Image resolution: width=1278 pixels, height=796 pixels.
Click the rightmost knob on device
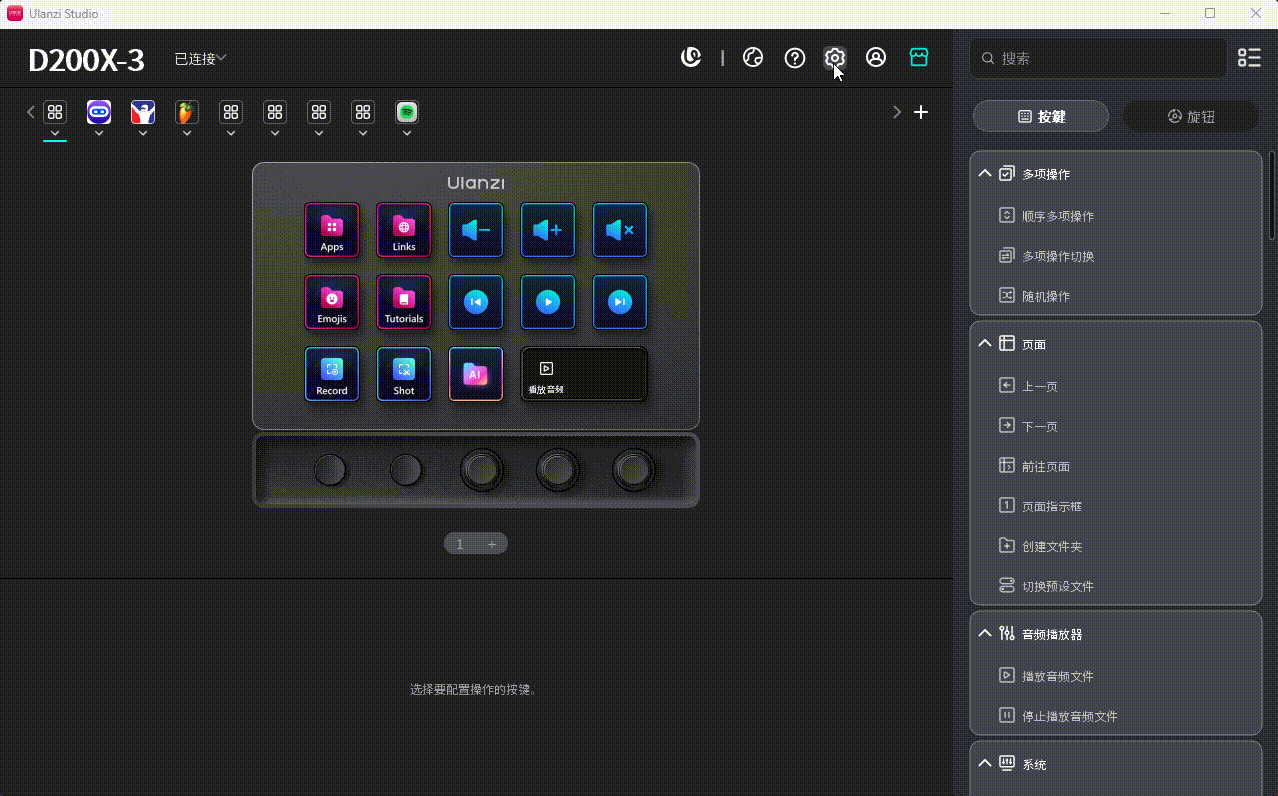(634, 469)
